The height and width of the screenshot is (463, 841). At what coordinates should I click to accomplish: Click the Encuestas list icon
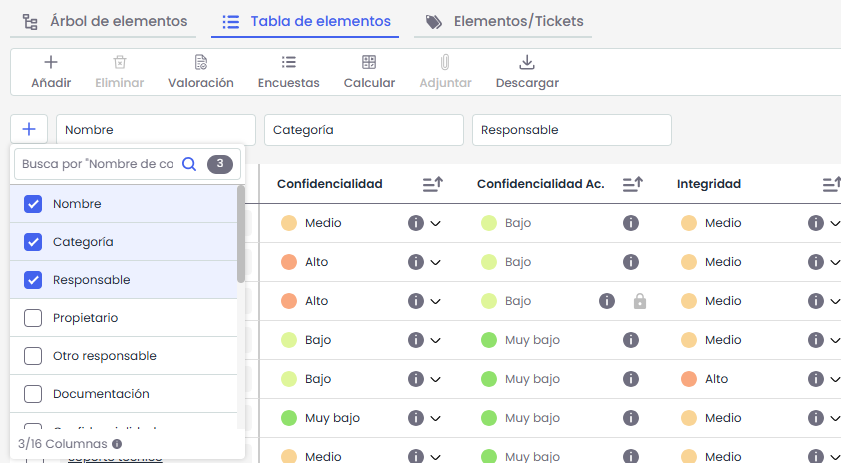click(288, 63)
